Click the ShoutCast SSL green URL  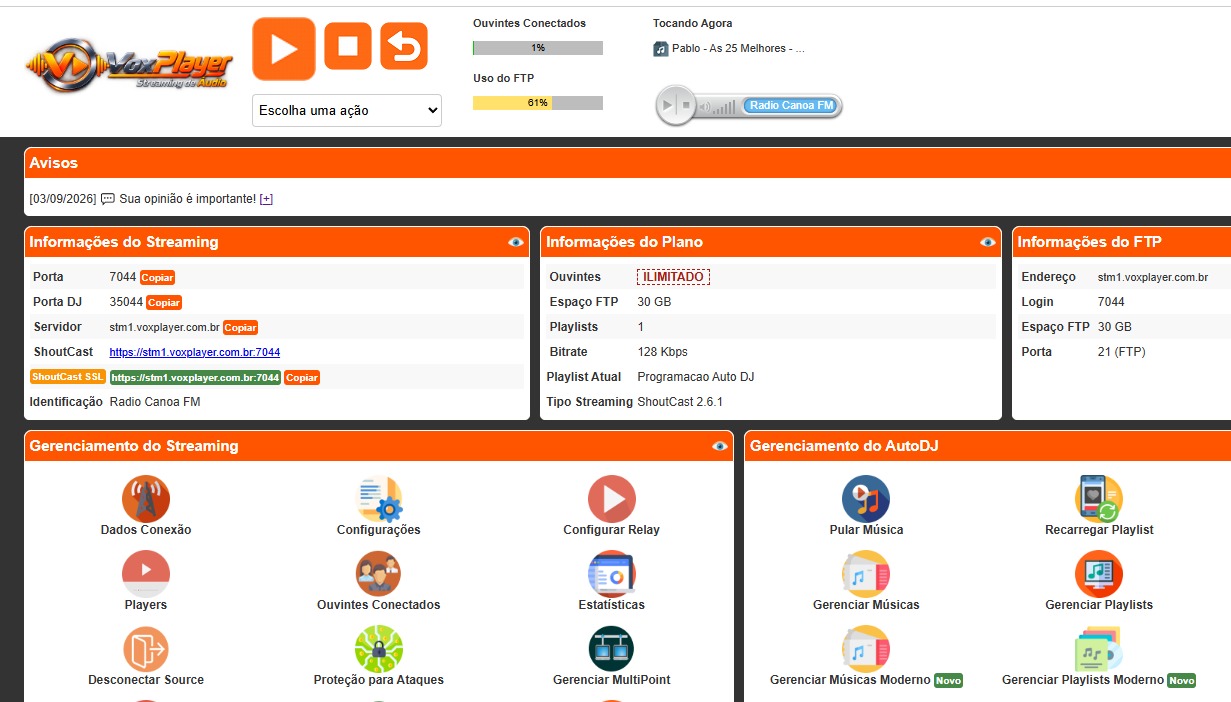click(195, 377)
